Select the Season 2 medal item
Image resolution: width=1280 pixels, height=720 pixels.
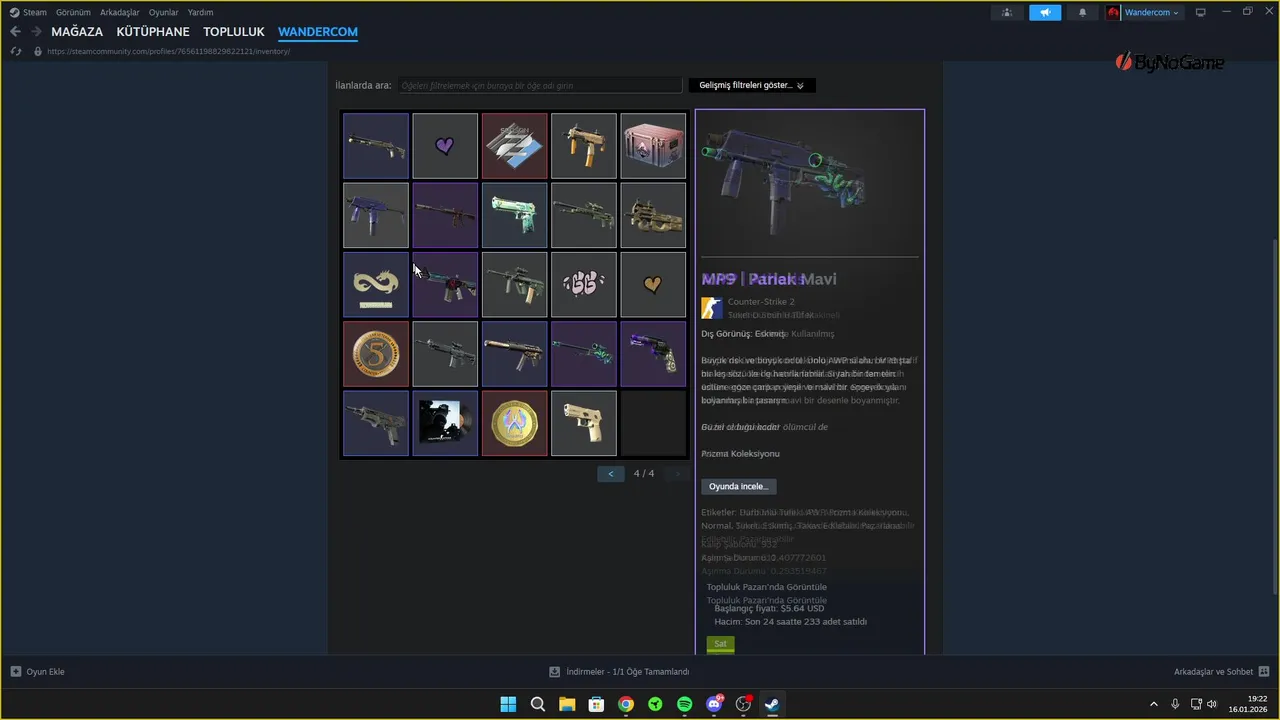[514, 146]
